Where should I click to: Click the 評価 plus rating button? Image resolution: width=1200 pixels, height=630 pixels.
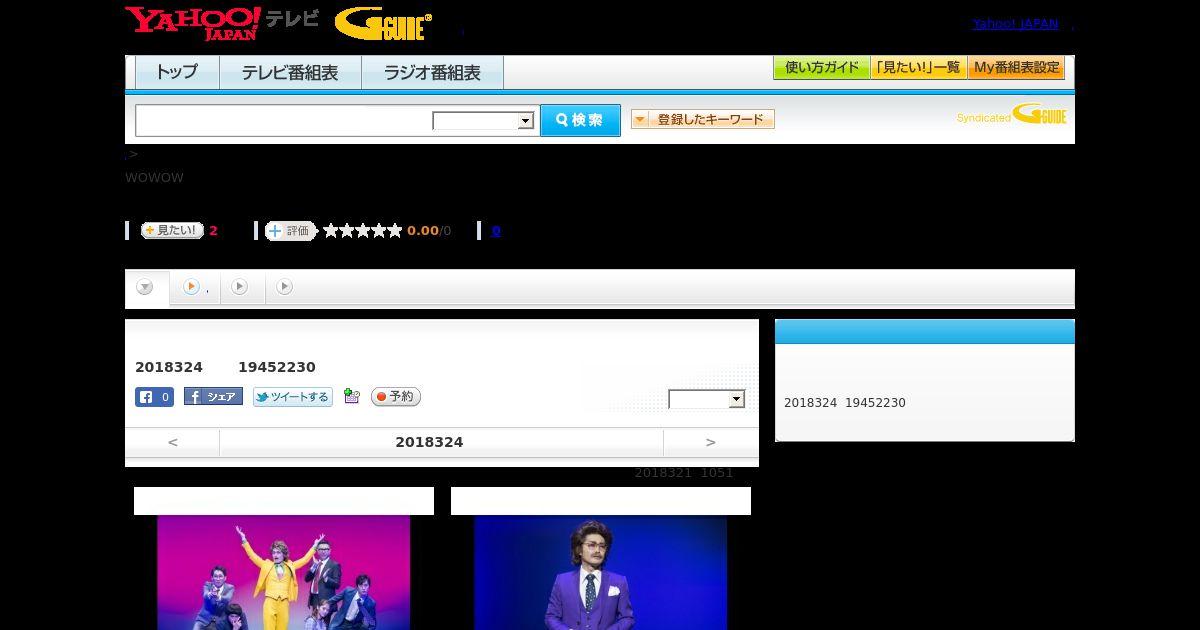point(290,231)
